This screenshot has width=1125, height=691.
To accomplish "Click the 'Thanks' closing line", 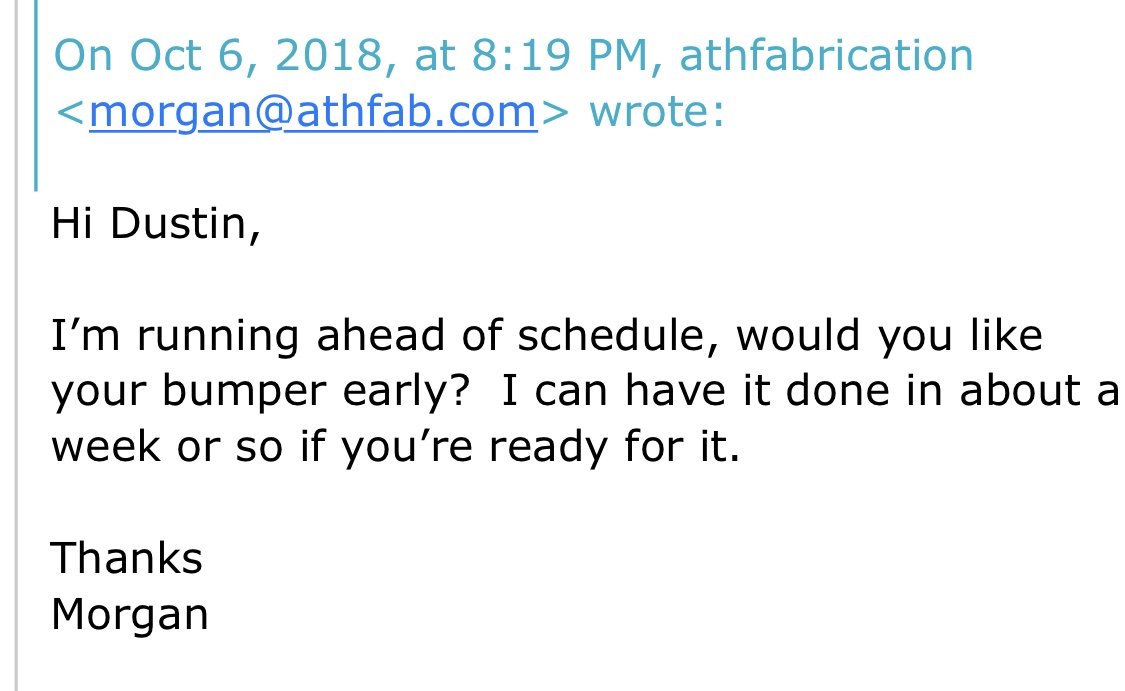I will (x=127, y=558).
